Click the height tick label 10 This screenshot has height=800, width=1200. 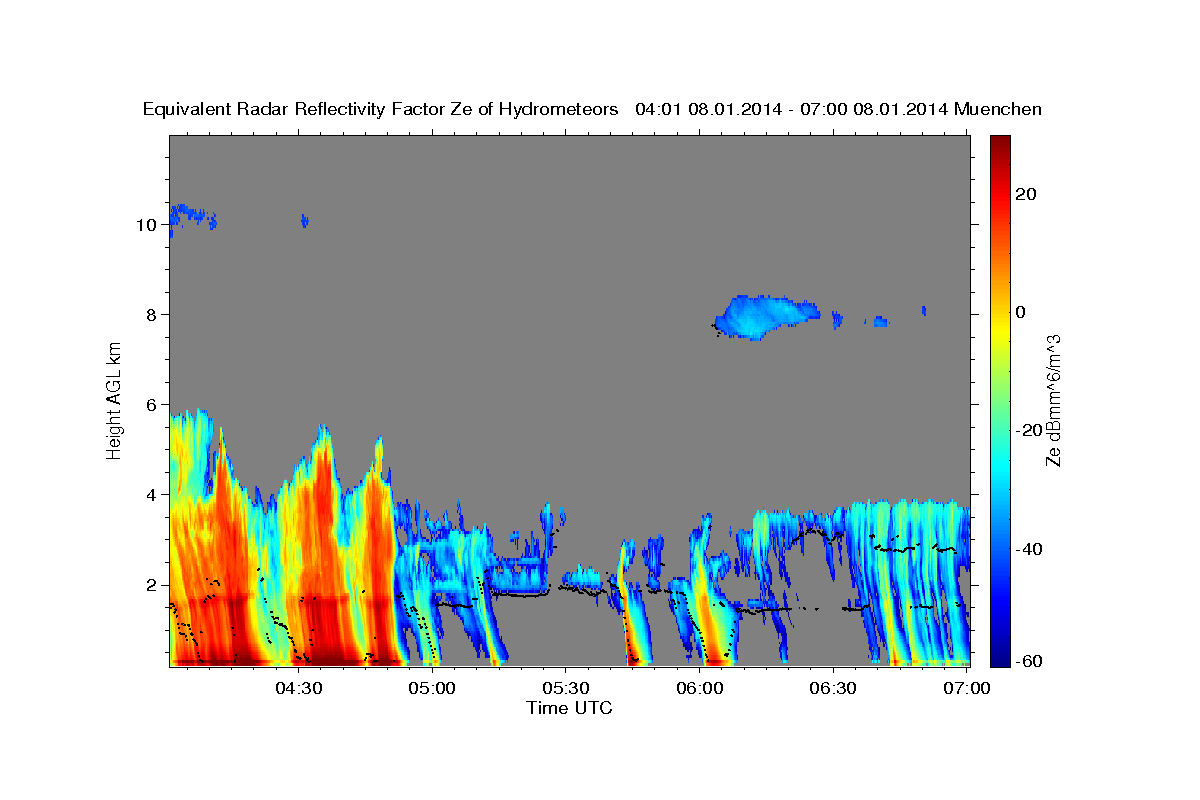pos(146,225)
